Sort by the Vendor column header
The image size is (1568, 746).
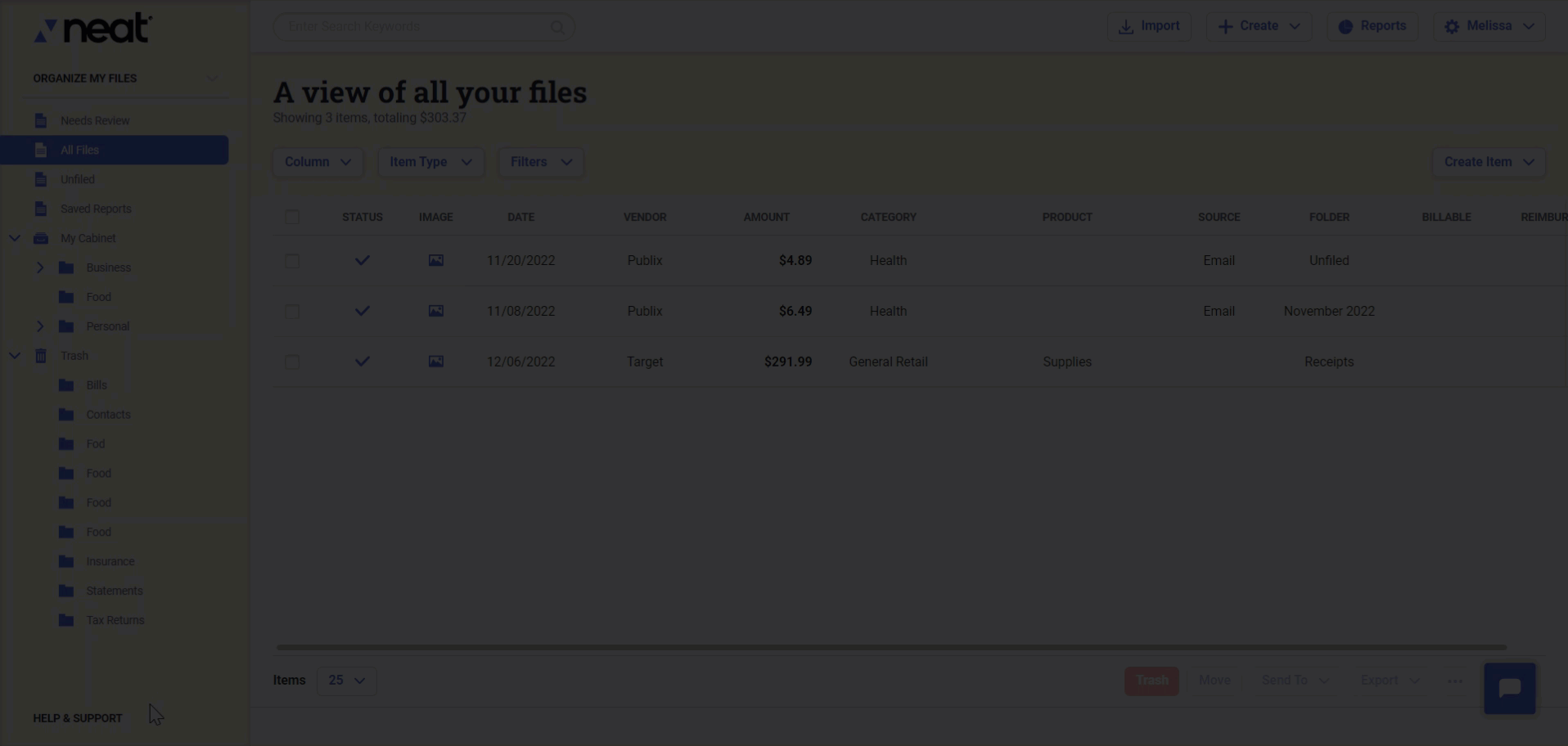[x=645, y=217]
